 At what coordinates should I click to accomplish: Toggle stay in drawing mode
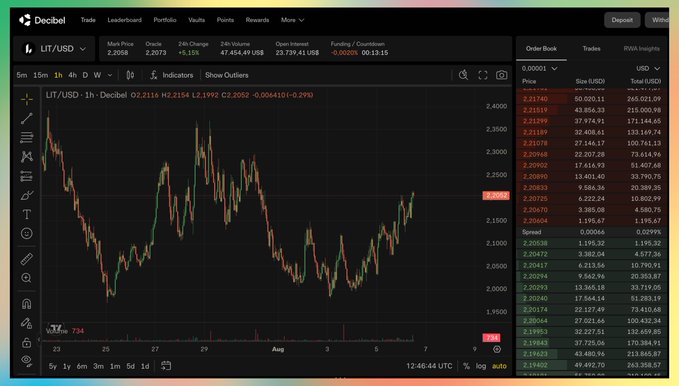point(26,323)
